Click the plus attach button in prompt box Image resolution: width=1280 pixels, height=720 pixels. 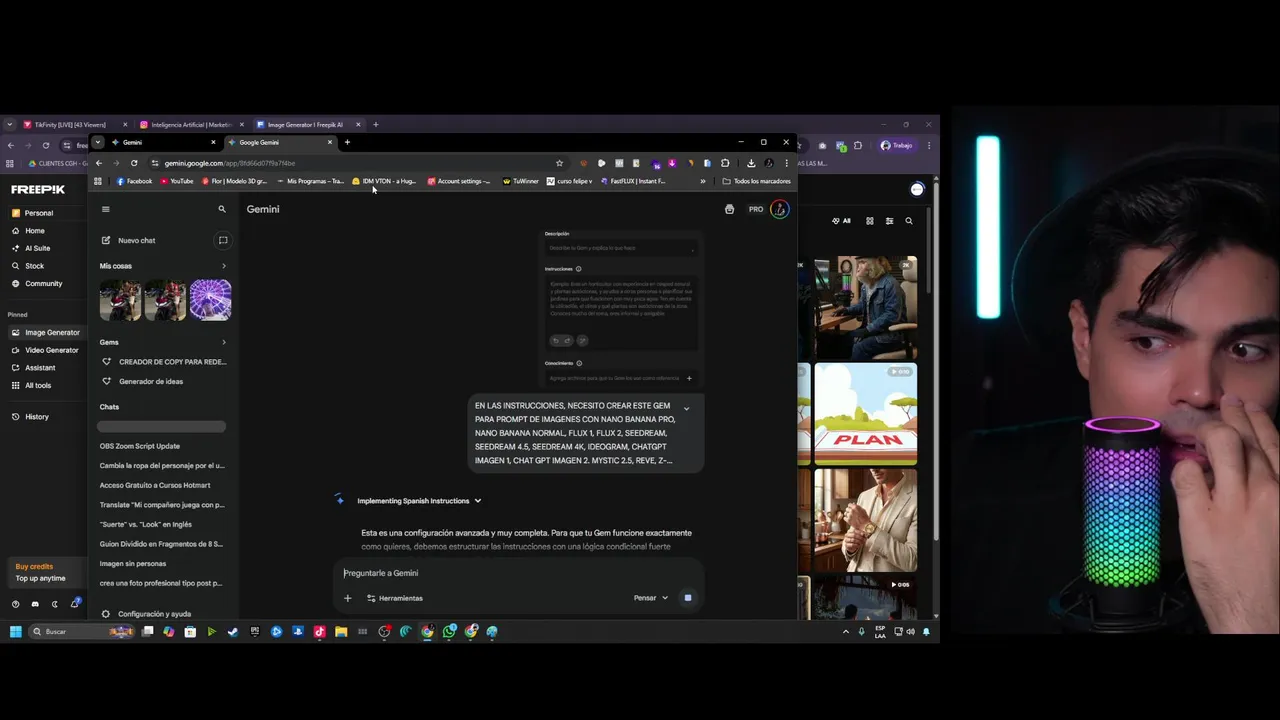(348, 598)
